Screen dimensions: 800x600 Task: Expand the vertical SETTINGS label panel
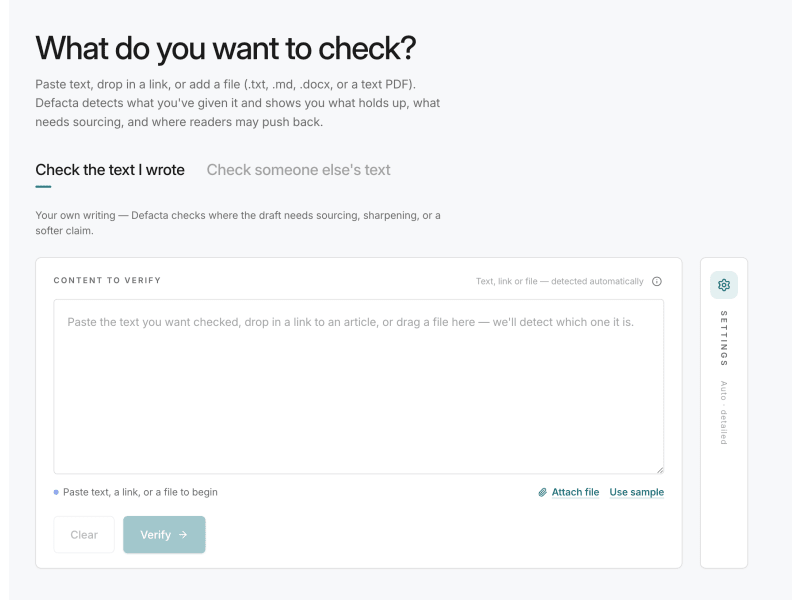(723, 338)
